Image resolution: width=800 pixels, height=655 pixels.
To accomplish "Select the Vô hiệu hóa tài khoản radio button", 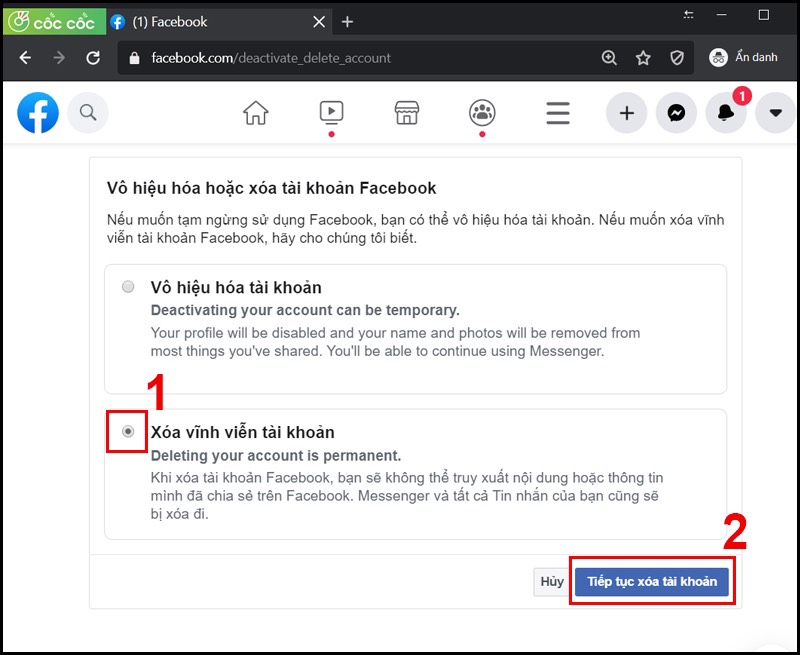I will pyautogui.click(x=128, y=286).
